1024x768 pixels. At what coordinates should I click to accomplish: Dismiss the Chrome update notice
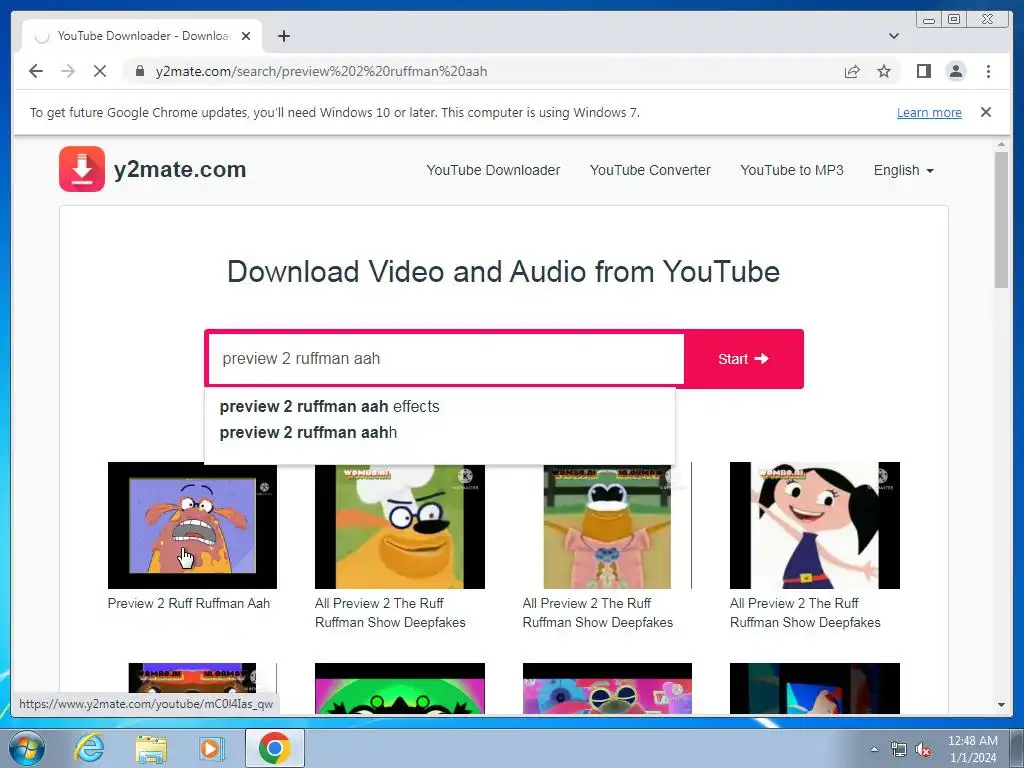pyautogui.click(x=986, y=112)
